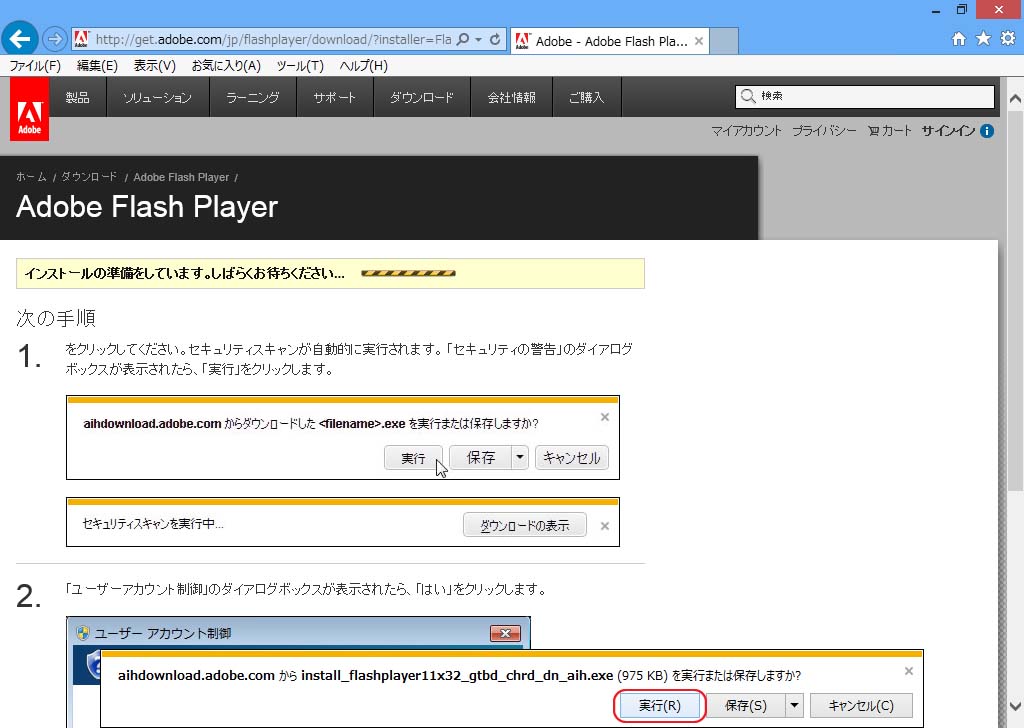This screenshot has width=1024, height=728.
Task: Click the ダウンロードの表示 button
Action: pos(524,524)
